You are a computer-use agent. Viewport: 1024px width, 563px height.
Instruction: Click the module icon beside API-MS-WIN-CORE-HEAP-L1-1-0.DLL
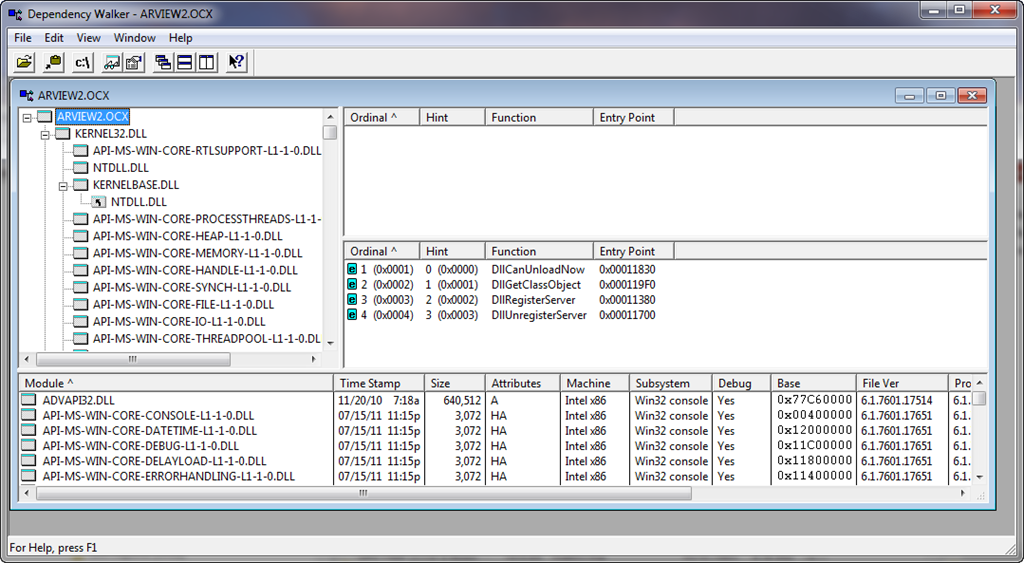click(80, 236)
